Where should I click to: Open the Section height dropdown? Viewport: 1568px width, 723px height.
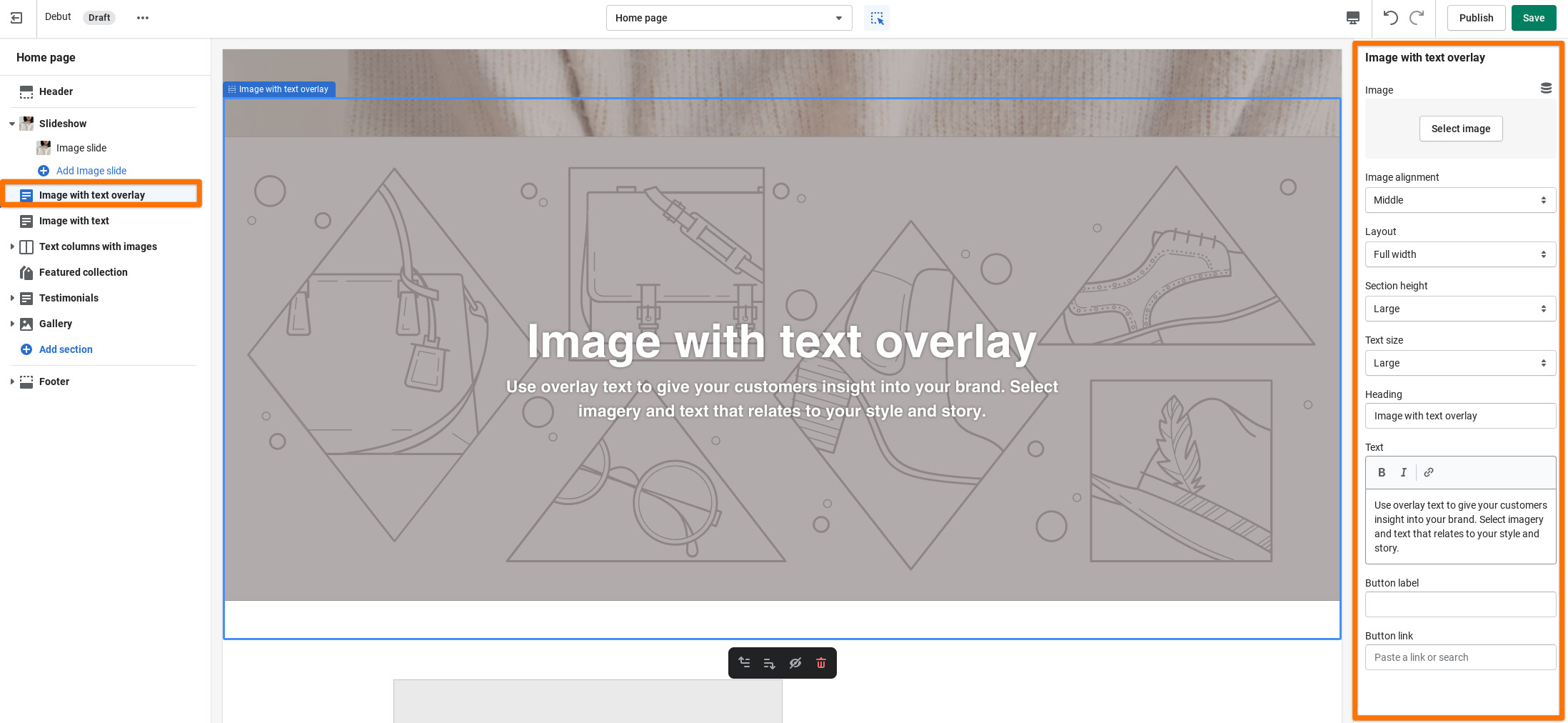[x=1460, y=309]
